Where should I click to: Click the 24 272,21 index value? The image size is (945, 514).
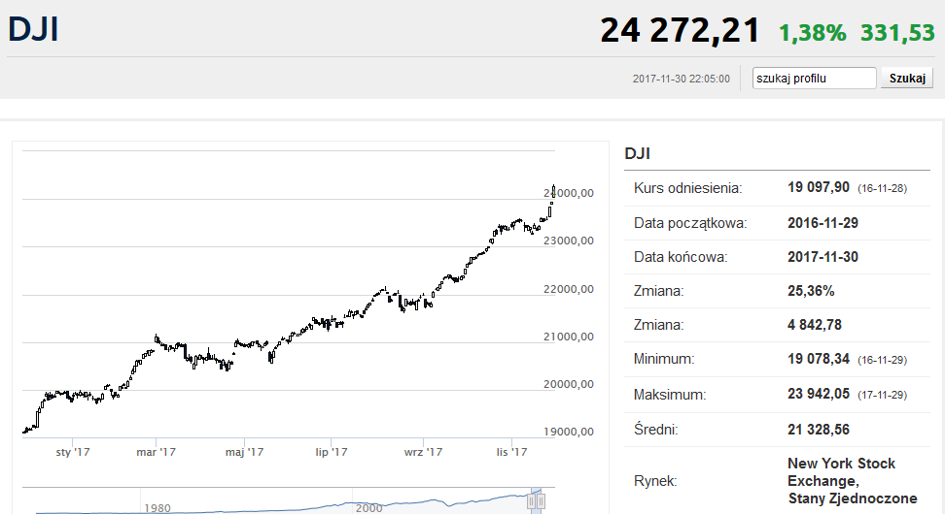(x=680, y=30)
